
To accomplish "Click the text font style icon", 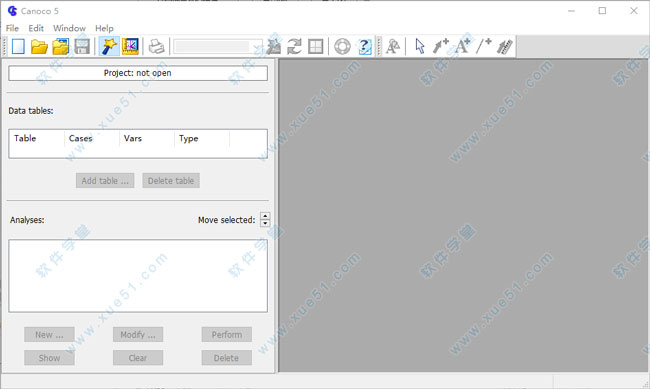I will click(x=393, y=46).
